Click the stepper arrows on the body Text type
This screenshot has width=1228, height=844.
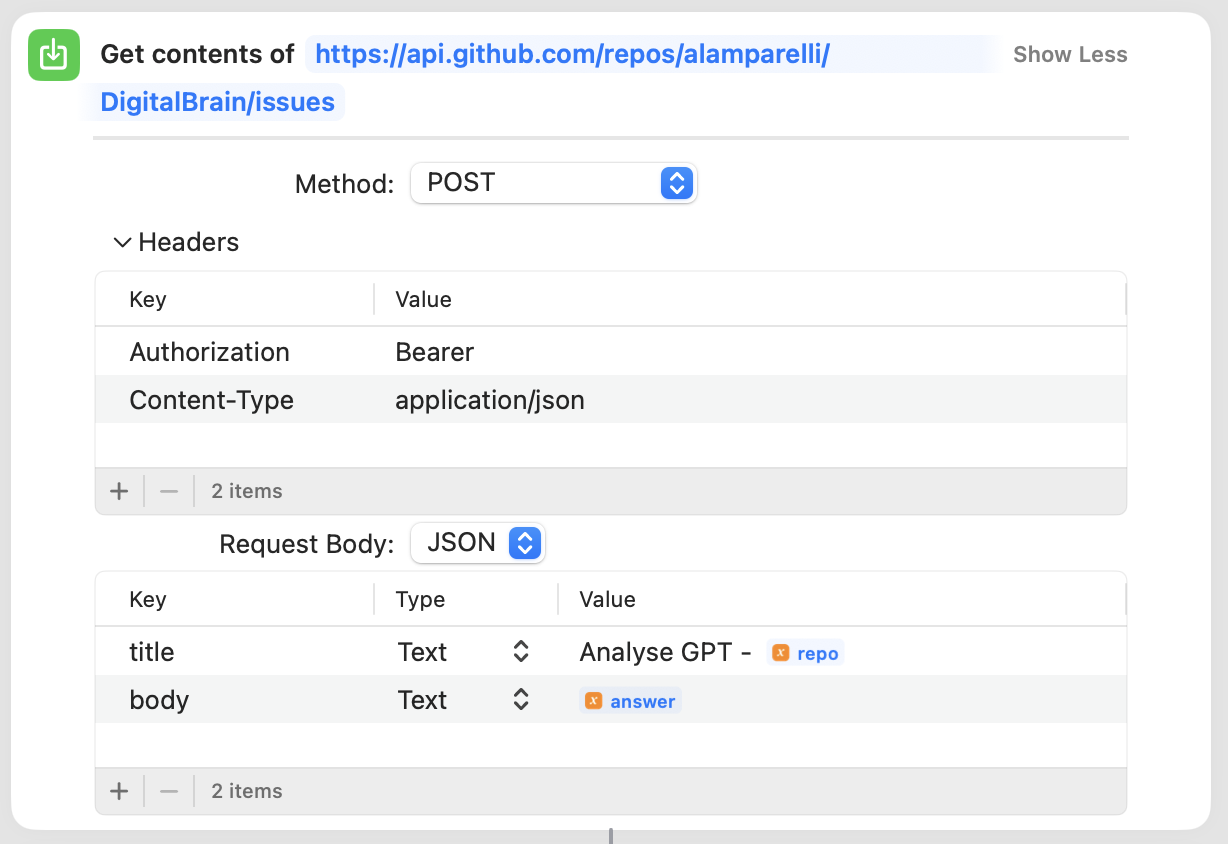[520, 700]
